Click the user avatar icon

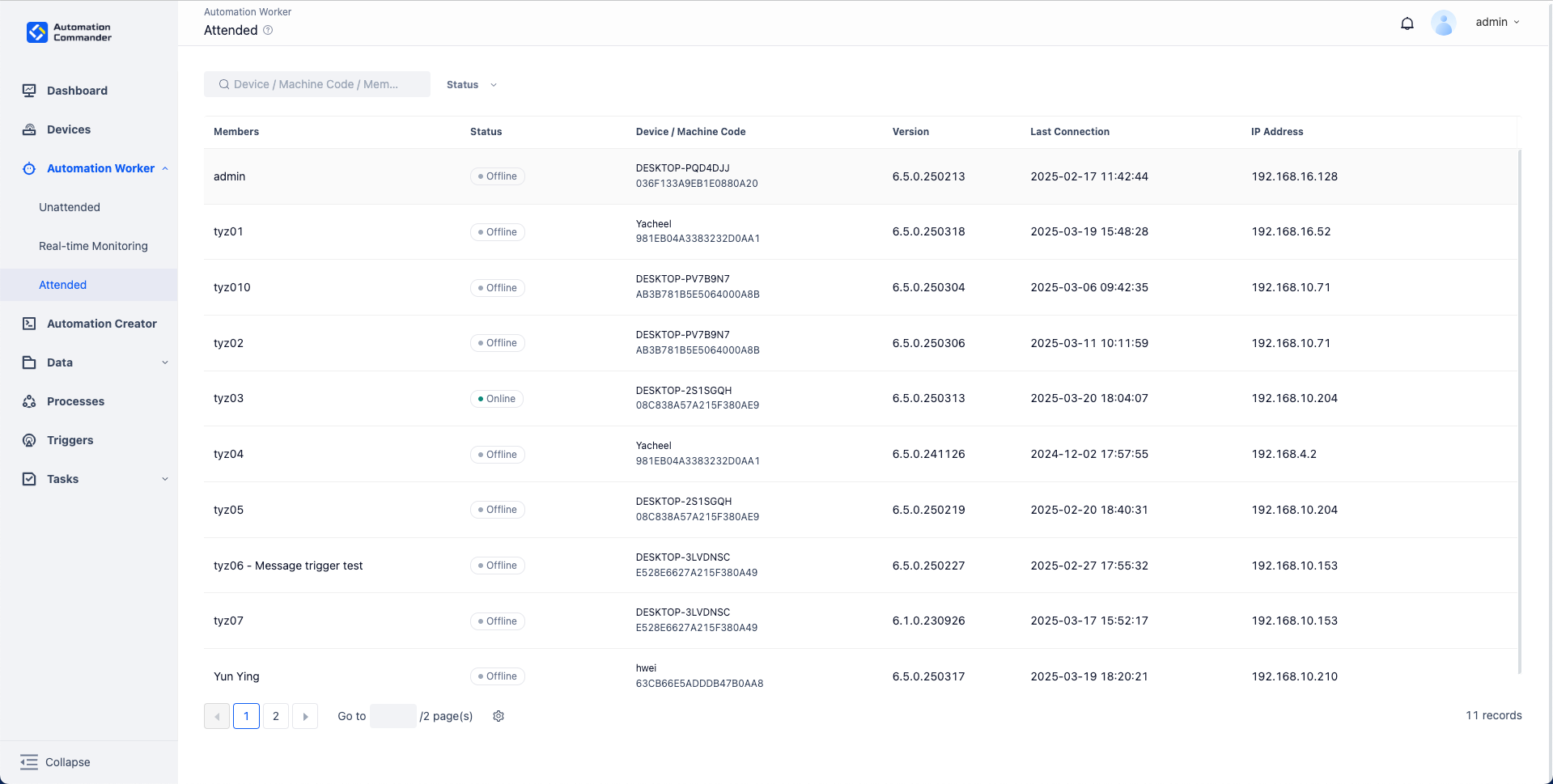1444,23
